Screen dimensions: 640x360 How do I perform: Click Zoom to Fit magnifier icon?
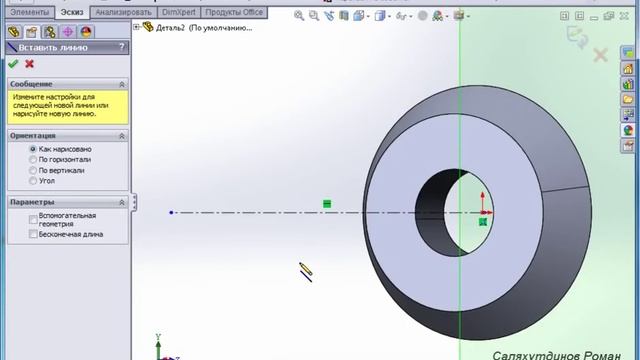point(299,16)
